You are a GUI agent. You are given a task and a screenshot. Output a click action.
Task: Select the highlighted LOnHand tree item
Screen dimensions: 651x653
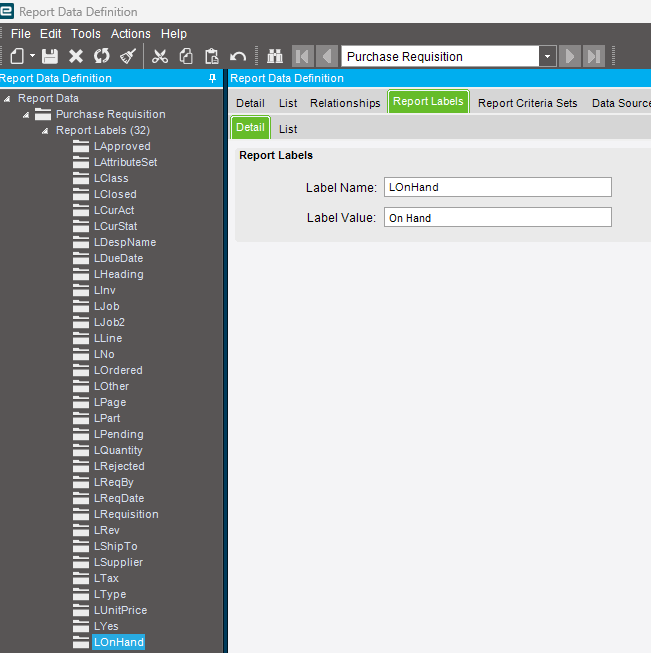119,642
